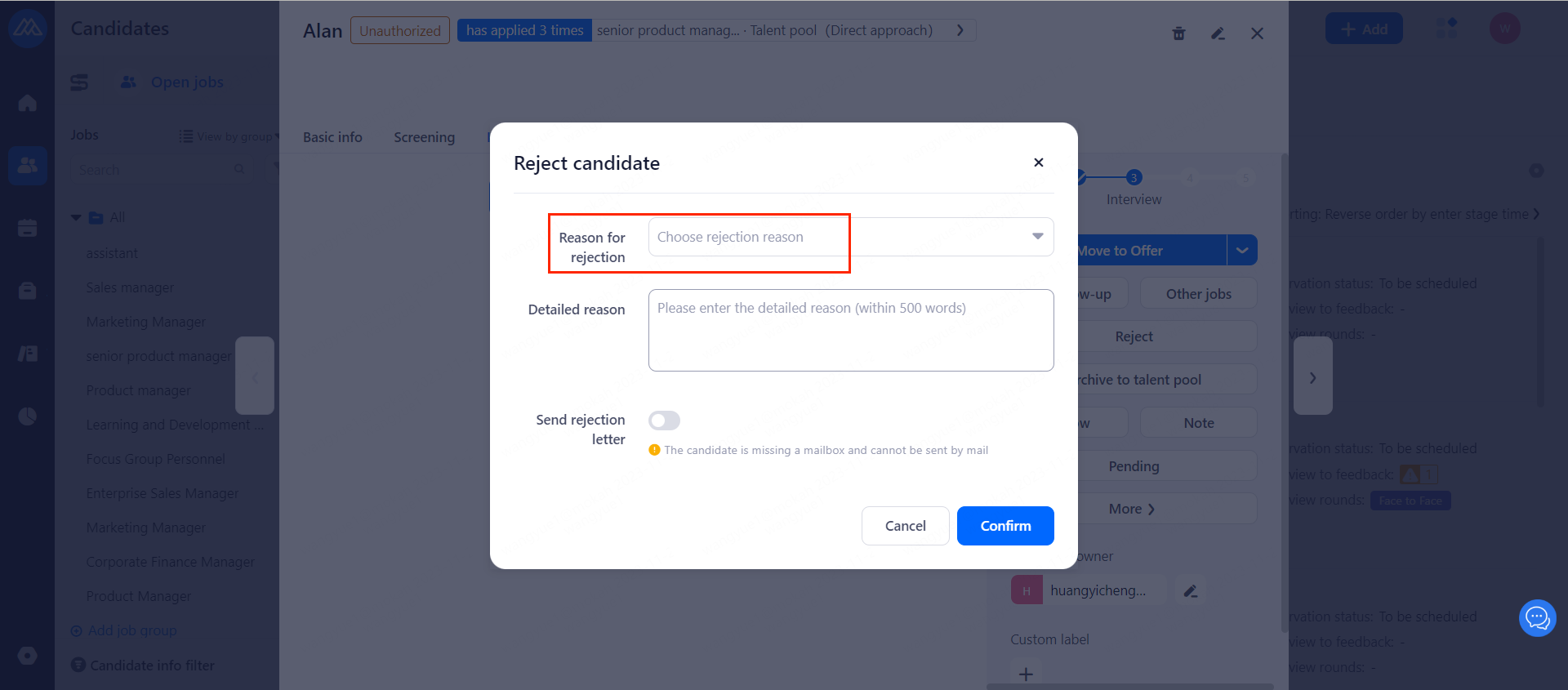Switch to the Screening tab
1568x690 pixels.
click(424, 137)
